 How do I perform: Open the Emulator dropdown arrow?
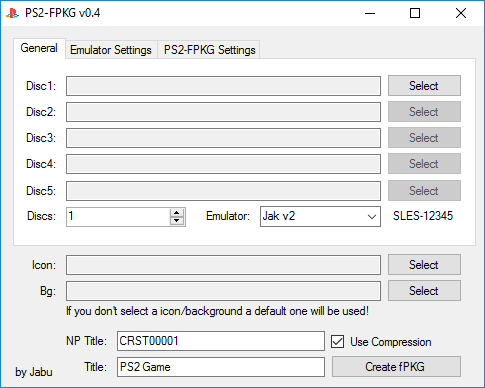[372, 217]
